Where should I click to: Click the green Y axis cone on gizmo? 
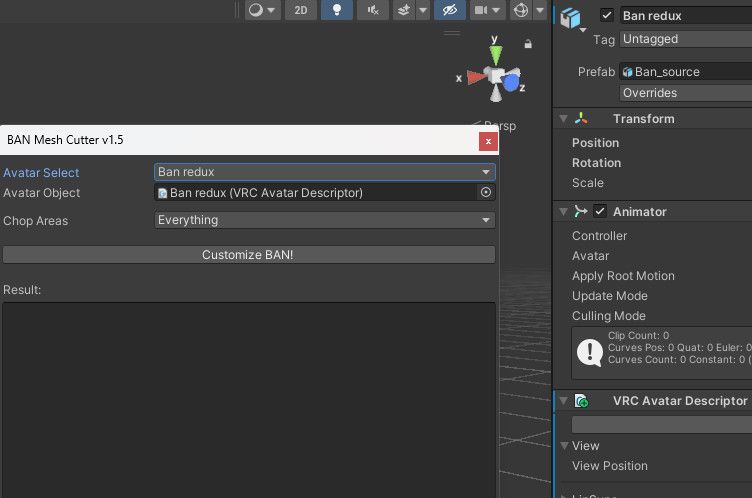tap(496, 55)
